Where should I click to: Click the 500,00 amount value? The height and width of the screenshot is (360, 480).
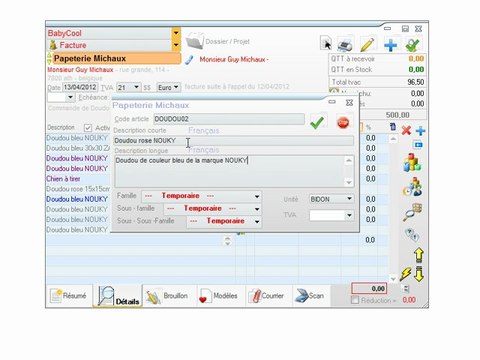pos(397,115)
